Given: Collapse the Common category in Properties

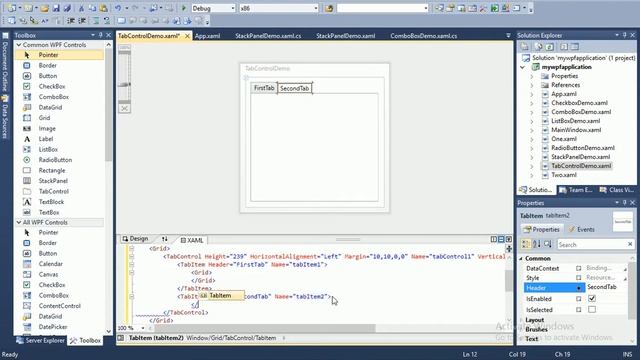Looking at the screenshot, I should tap(521, 259).
